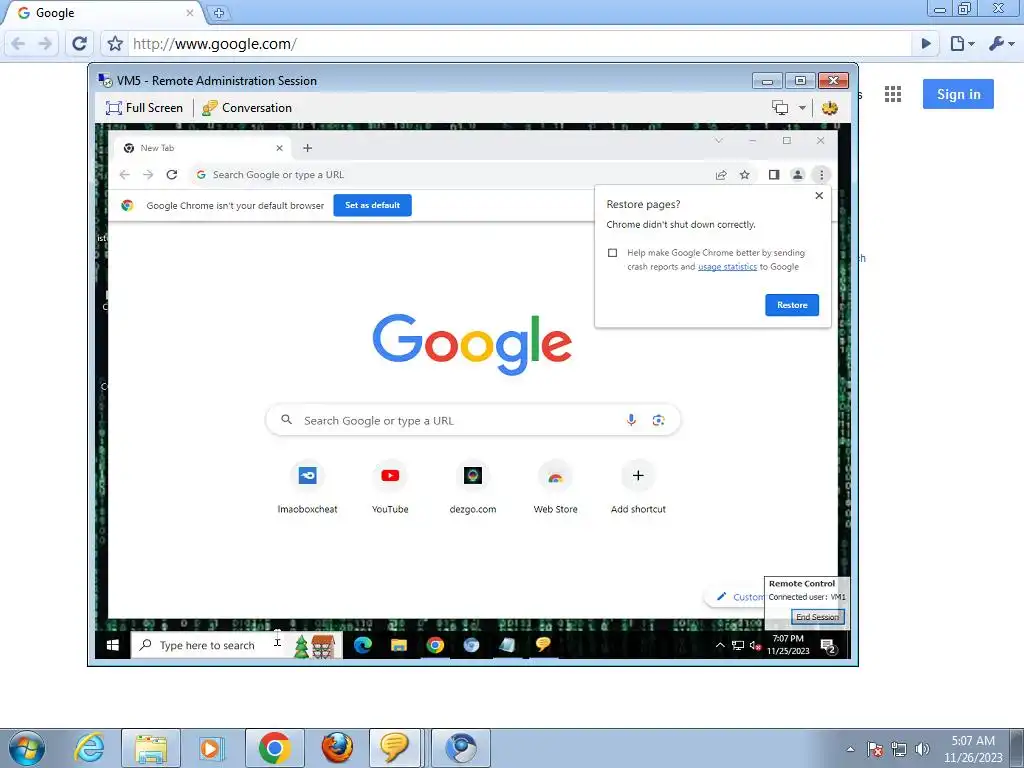Click the Google search box on New Tab page

(473, 420)
